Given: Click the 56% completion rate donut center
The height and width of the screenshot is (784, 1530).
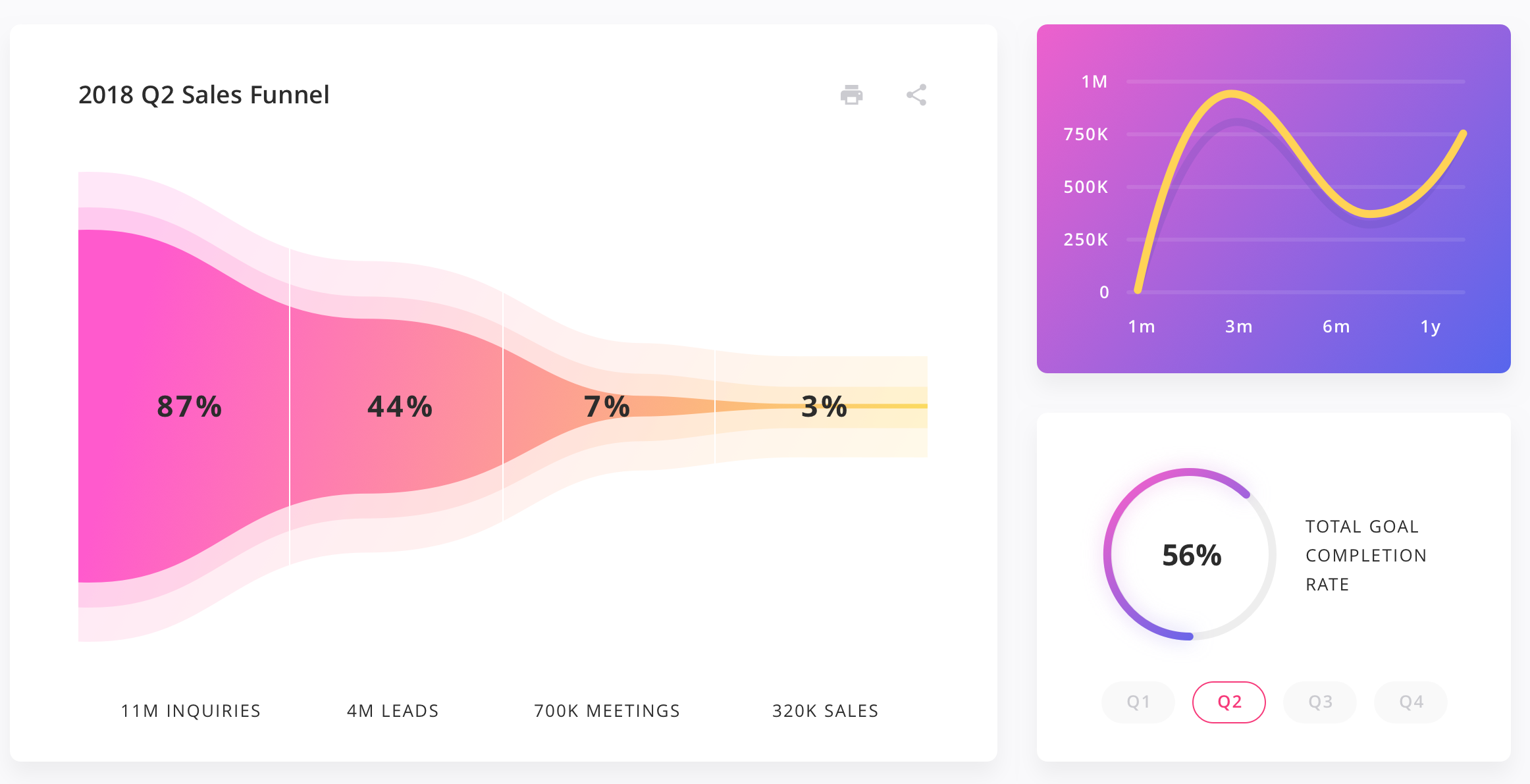Looking at the screenshot, I should point(1189,555).
